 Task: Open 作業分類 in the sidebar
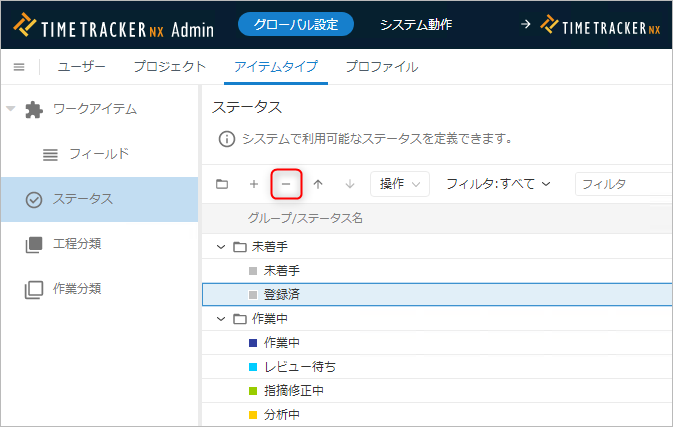click(x=76, y=289)
